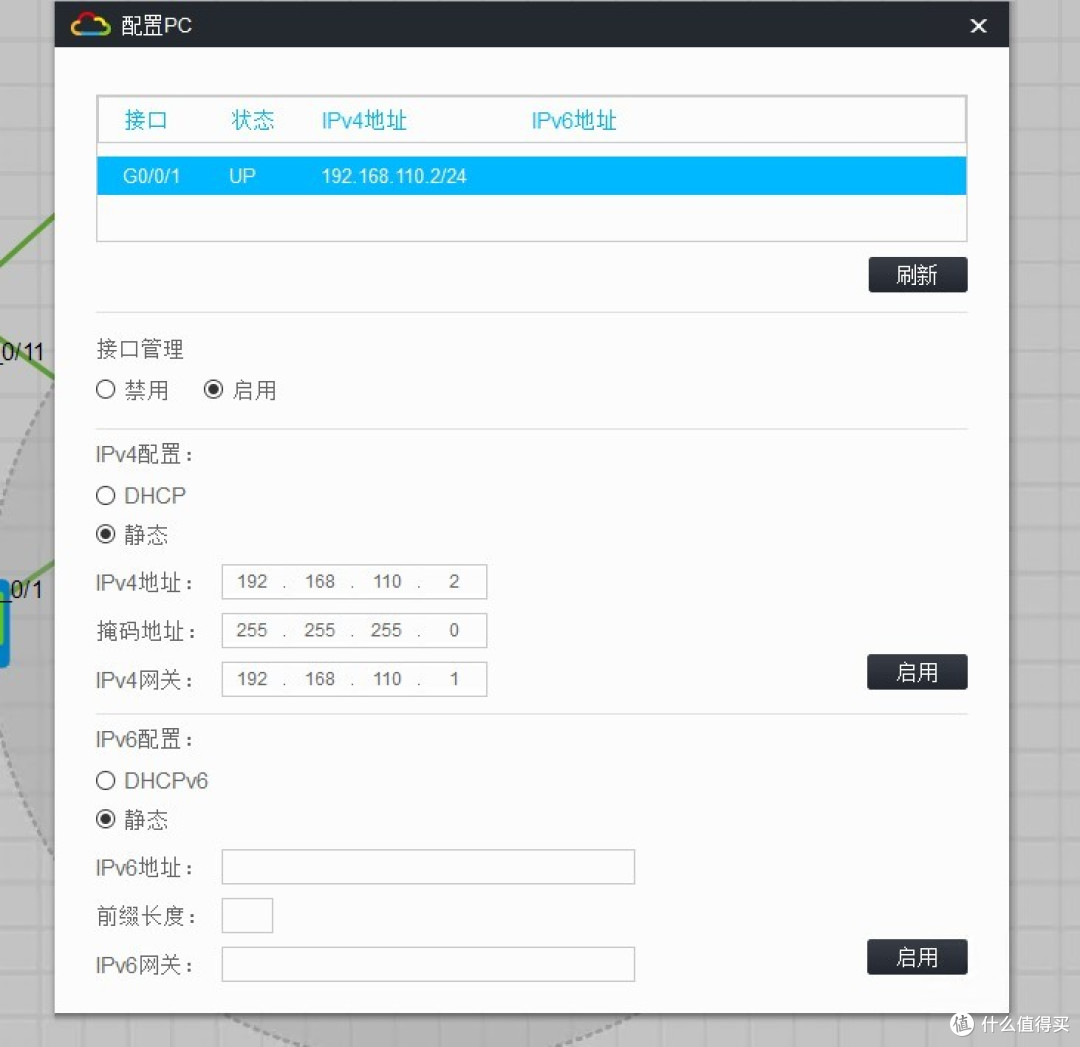Click the 掩码地址 input field
Image resolution: width=1080 pixels, height=1047 pixels.
[354, 630]
